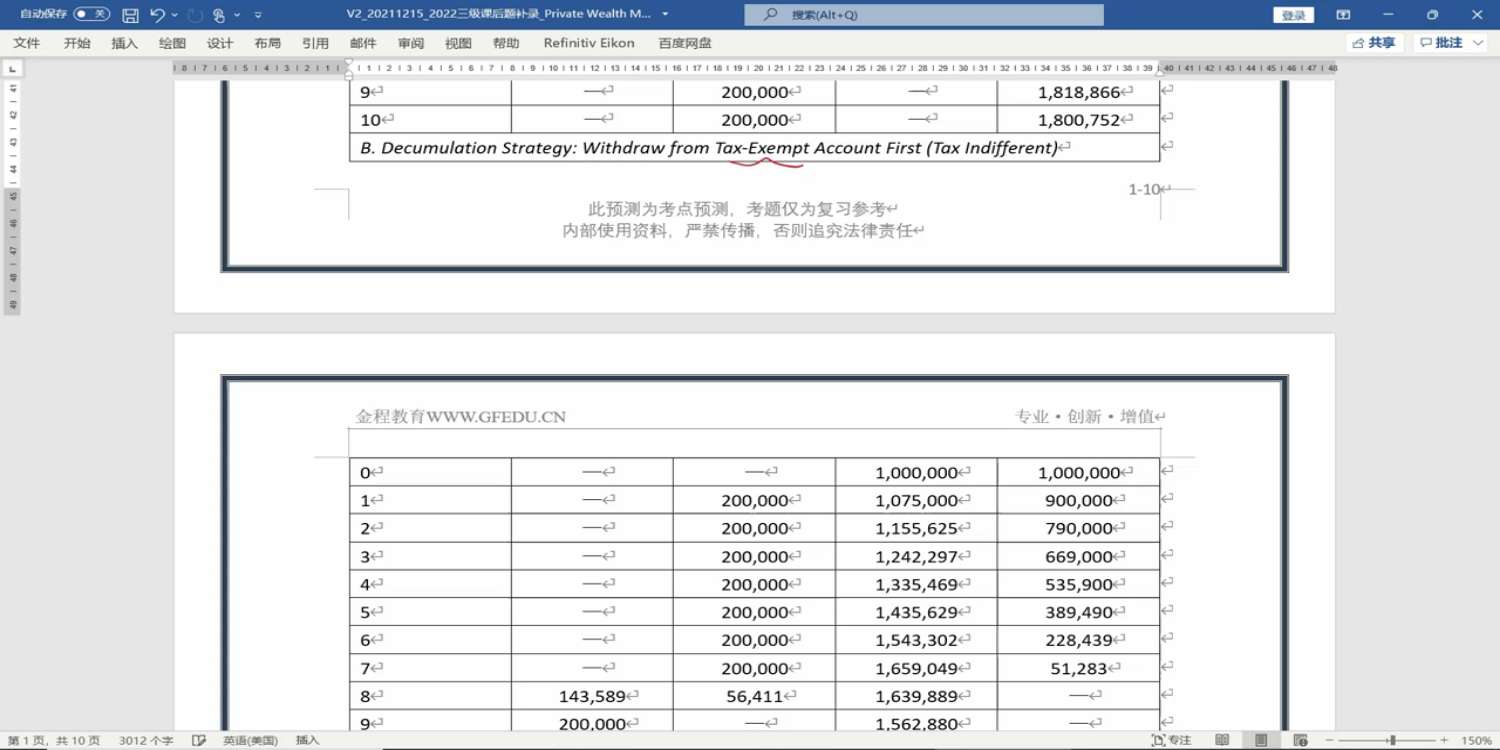Open the document title dropdown arrow
This screenshot has height=750, width=1500.
coord(666,15)
